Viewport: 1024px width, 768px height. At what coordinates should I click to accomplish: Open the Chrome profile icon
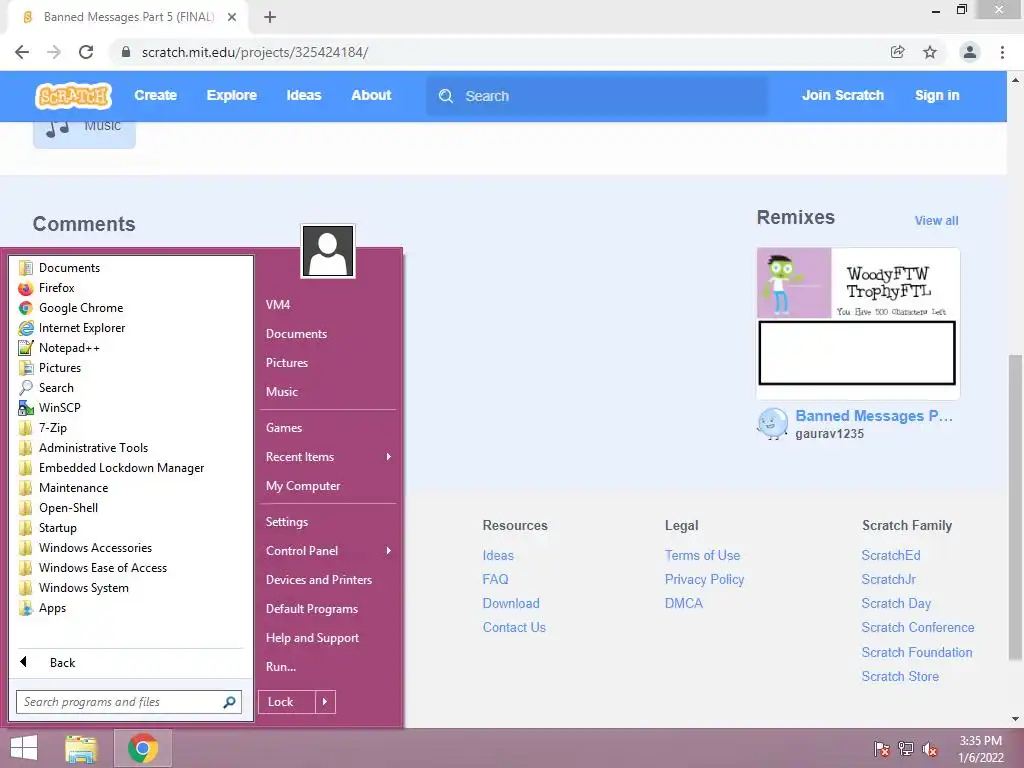pyautogui.click(x=970, y=52)
